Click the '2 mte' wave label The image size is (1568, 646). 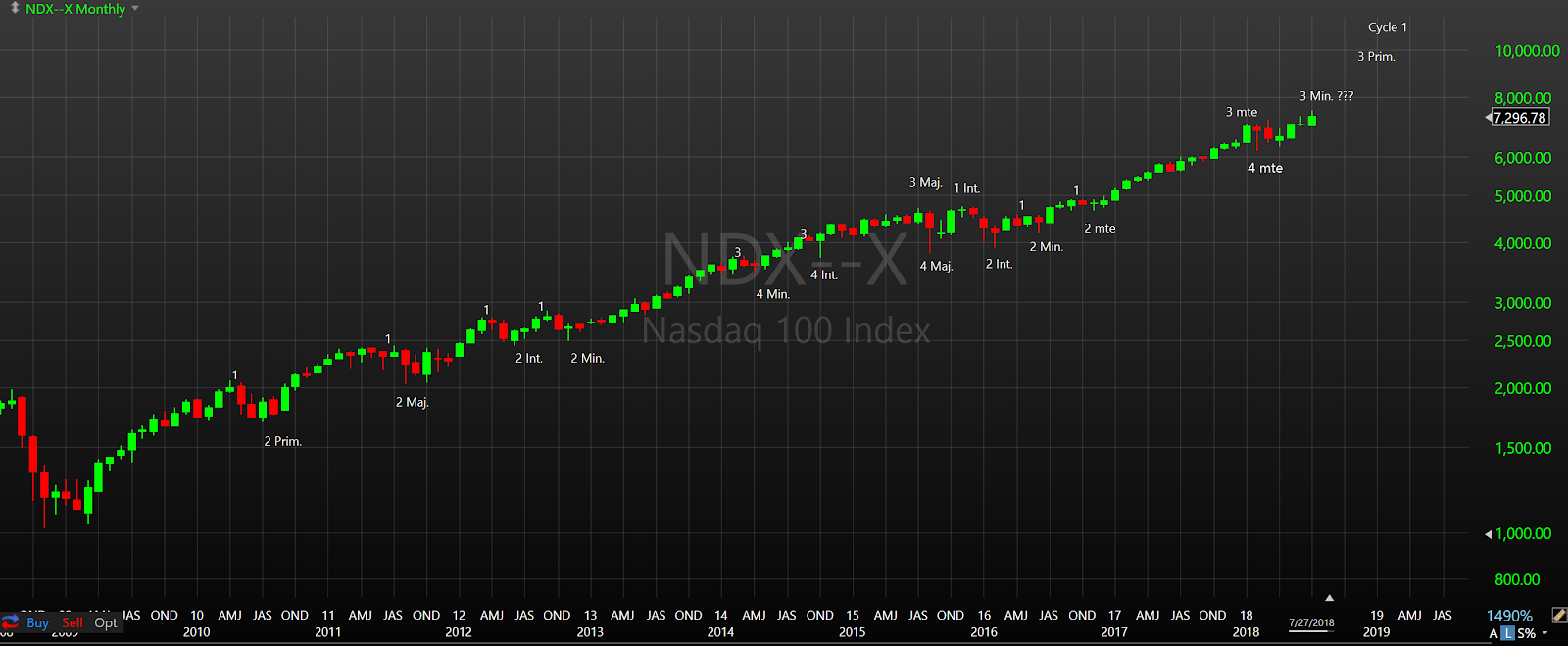click(1100, 228)
